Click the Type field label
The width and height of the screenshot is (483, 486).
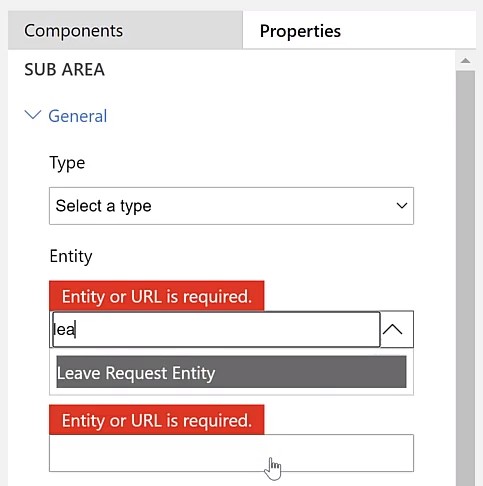[67, 163]
